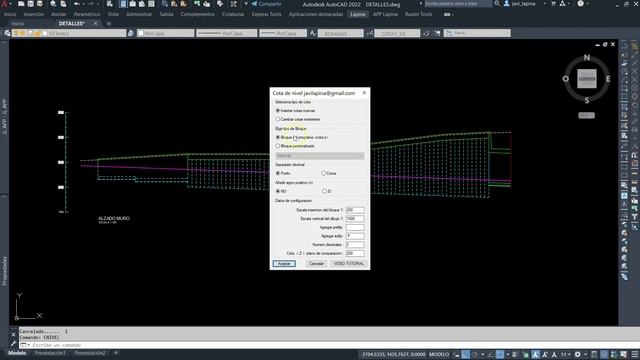Image resolution: width=640 pixels, height=360 pixels.
Task: Open the layer dropdown in toolbar
Action: pos(69,33)
